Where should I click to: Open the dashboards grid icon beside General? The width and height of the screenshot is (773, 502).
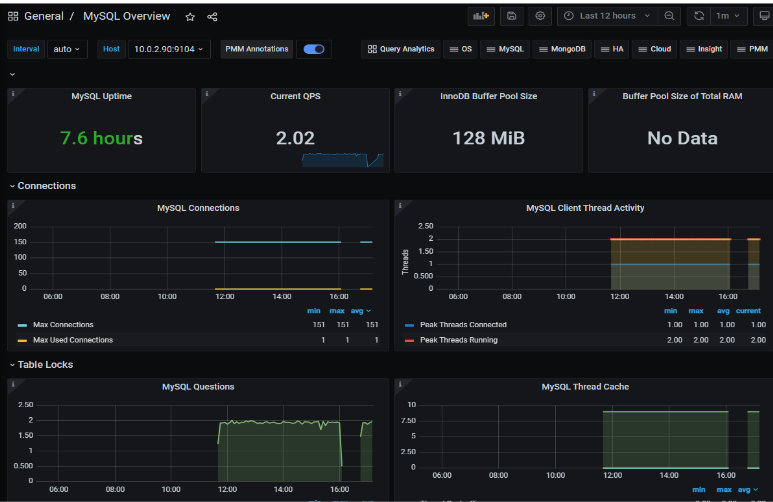(13, 16)
